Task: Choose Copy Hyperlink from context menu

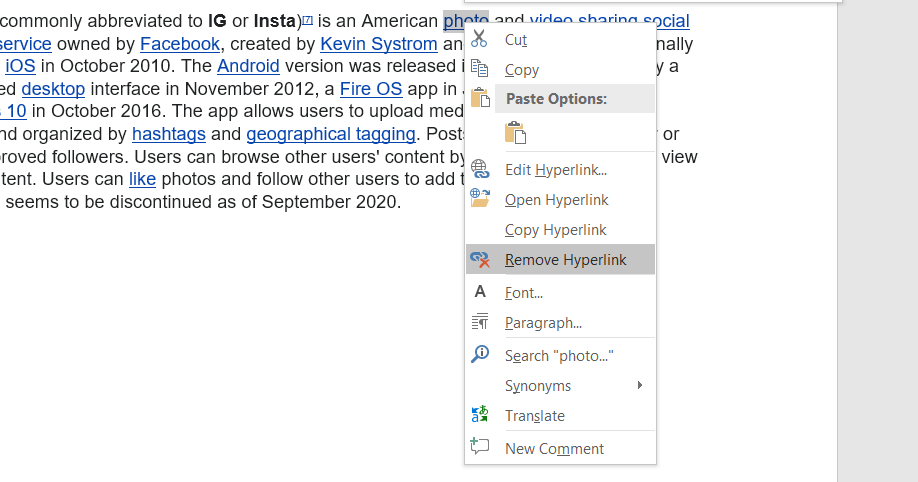Action: tap(555, 230)
